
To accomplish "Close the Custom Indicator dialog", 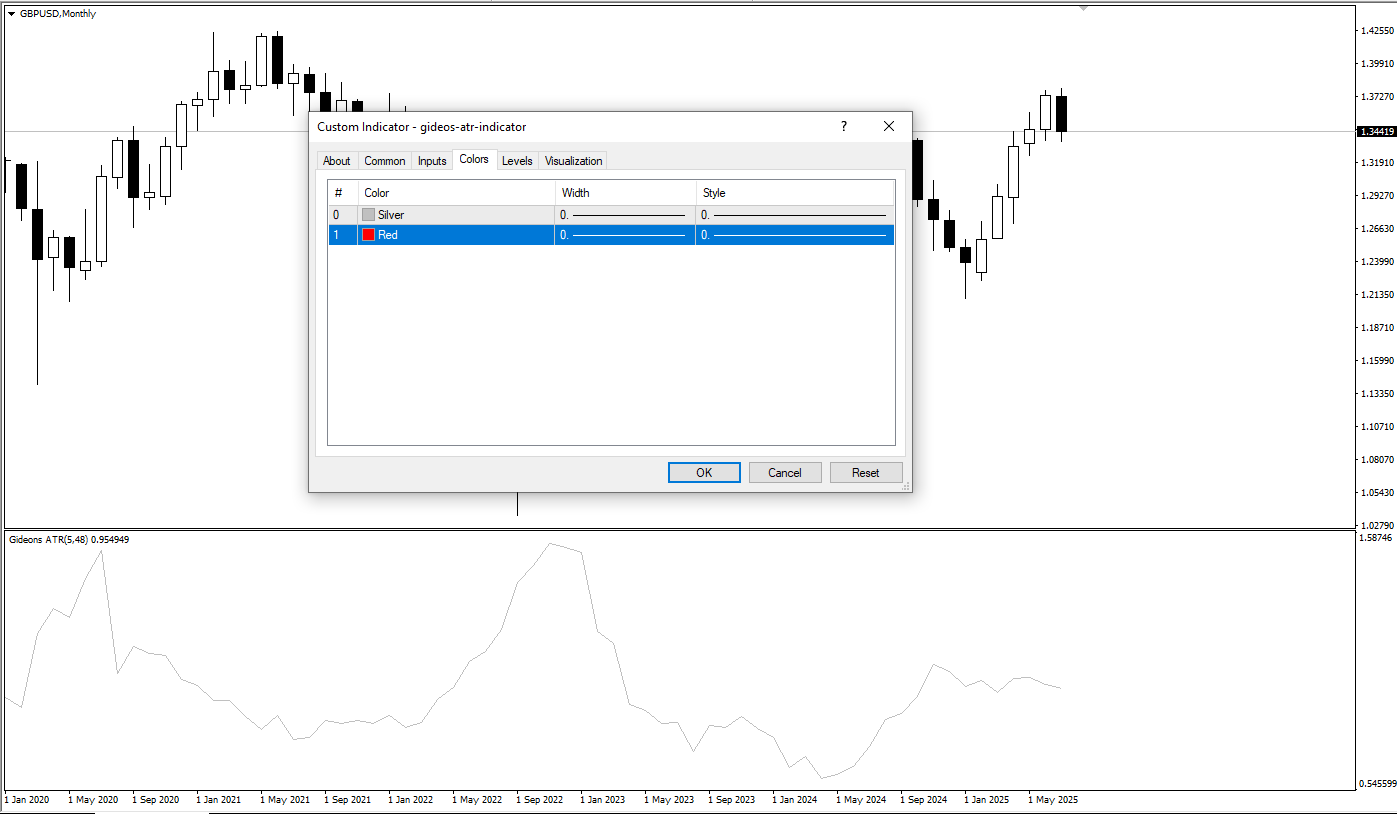I will [888, 127].
